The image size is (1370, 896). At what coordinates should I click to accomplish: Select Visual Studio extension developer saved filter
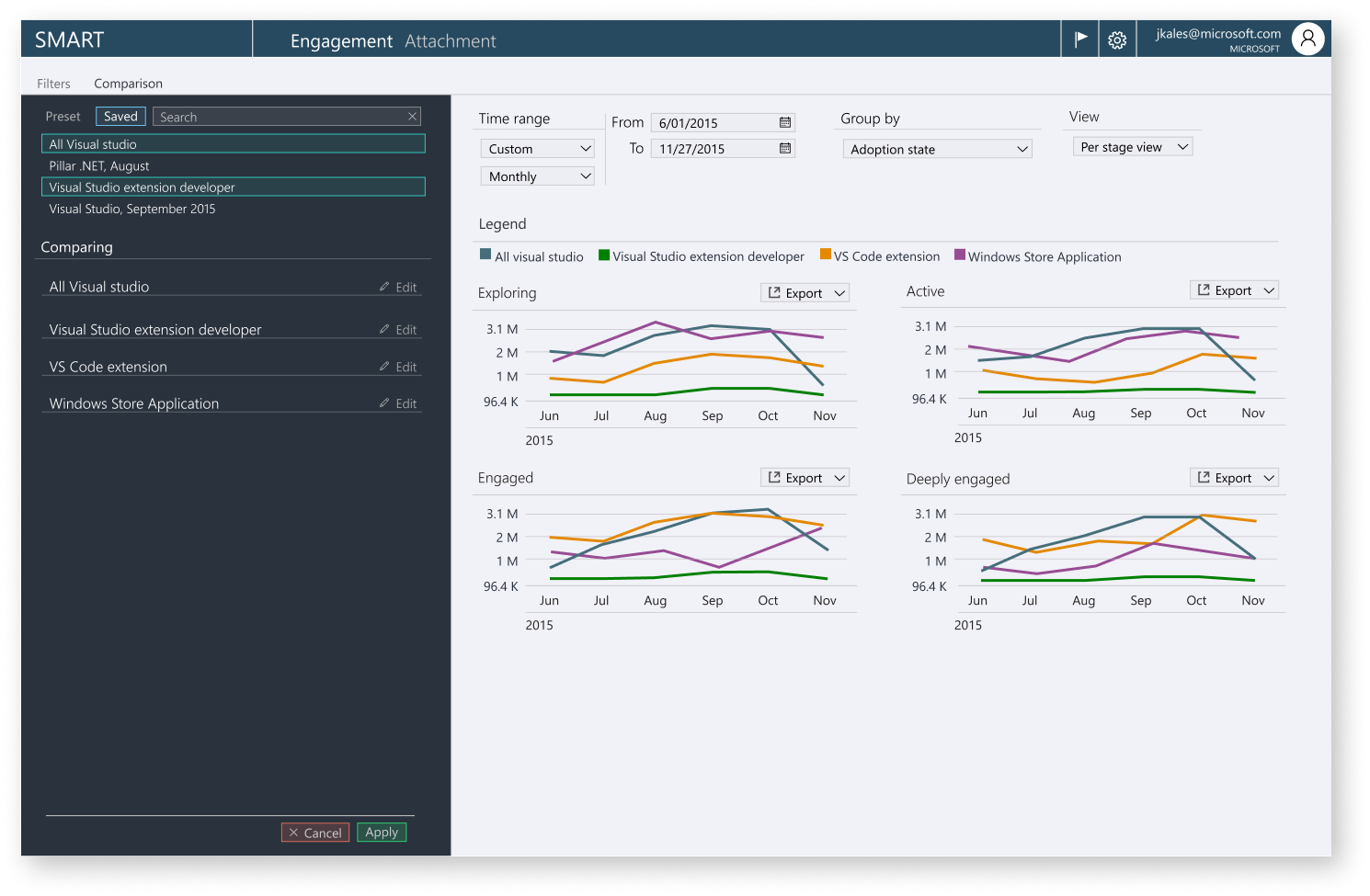(234, 187)
